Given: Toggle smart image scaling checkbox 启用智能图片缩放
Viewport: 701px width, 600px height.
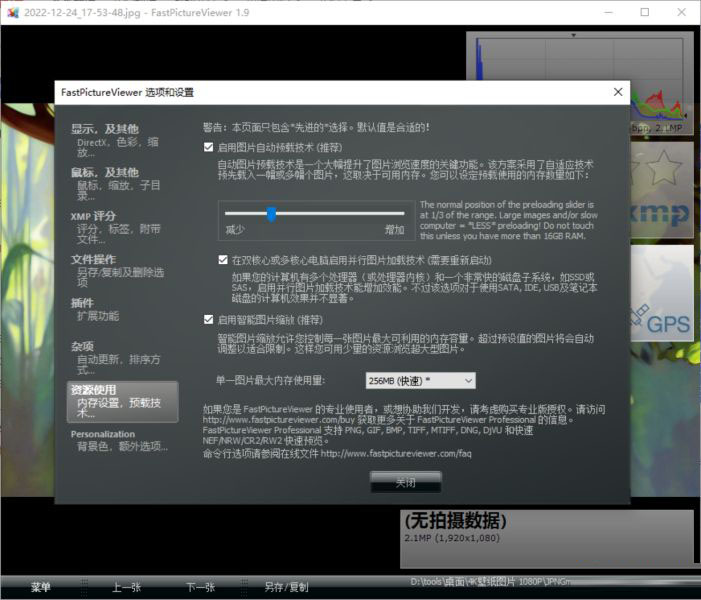Looking at the screenshot, I should (x=208, y=319).
